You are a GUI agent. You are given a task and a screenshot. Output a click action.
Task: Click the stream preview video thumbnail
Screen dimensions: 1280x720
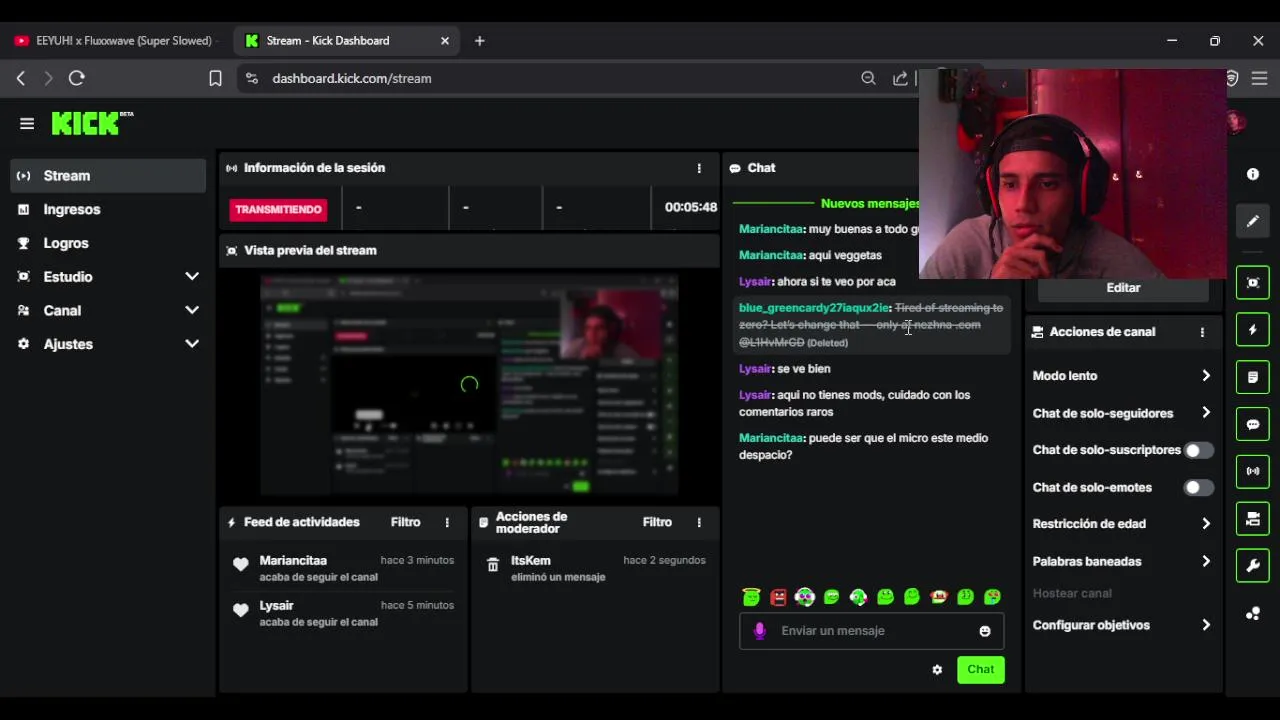pos(469,385)
